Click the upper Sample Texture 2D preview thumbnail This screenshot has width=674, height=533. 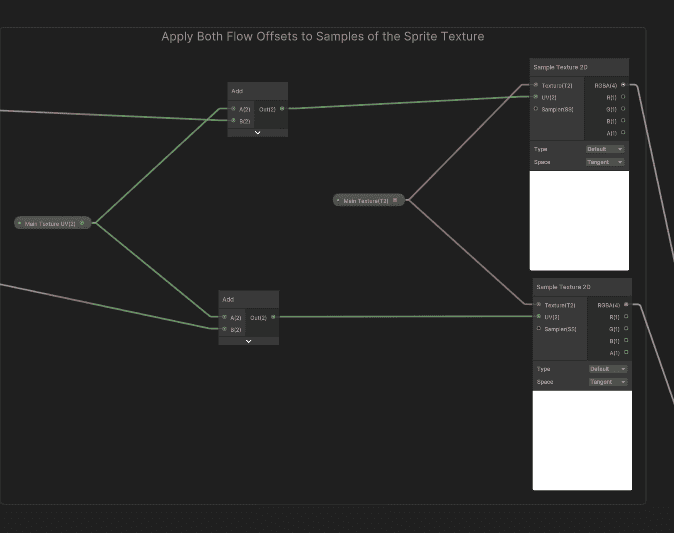click(579, 221)
